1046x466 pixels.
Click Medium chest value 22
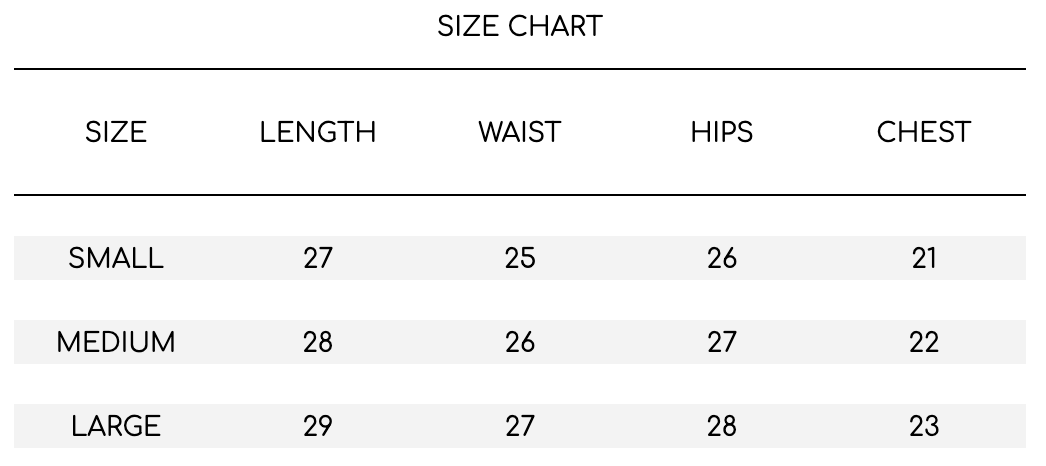click(x=924, y=342)
